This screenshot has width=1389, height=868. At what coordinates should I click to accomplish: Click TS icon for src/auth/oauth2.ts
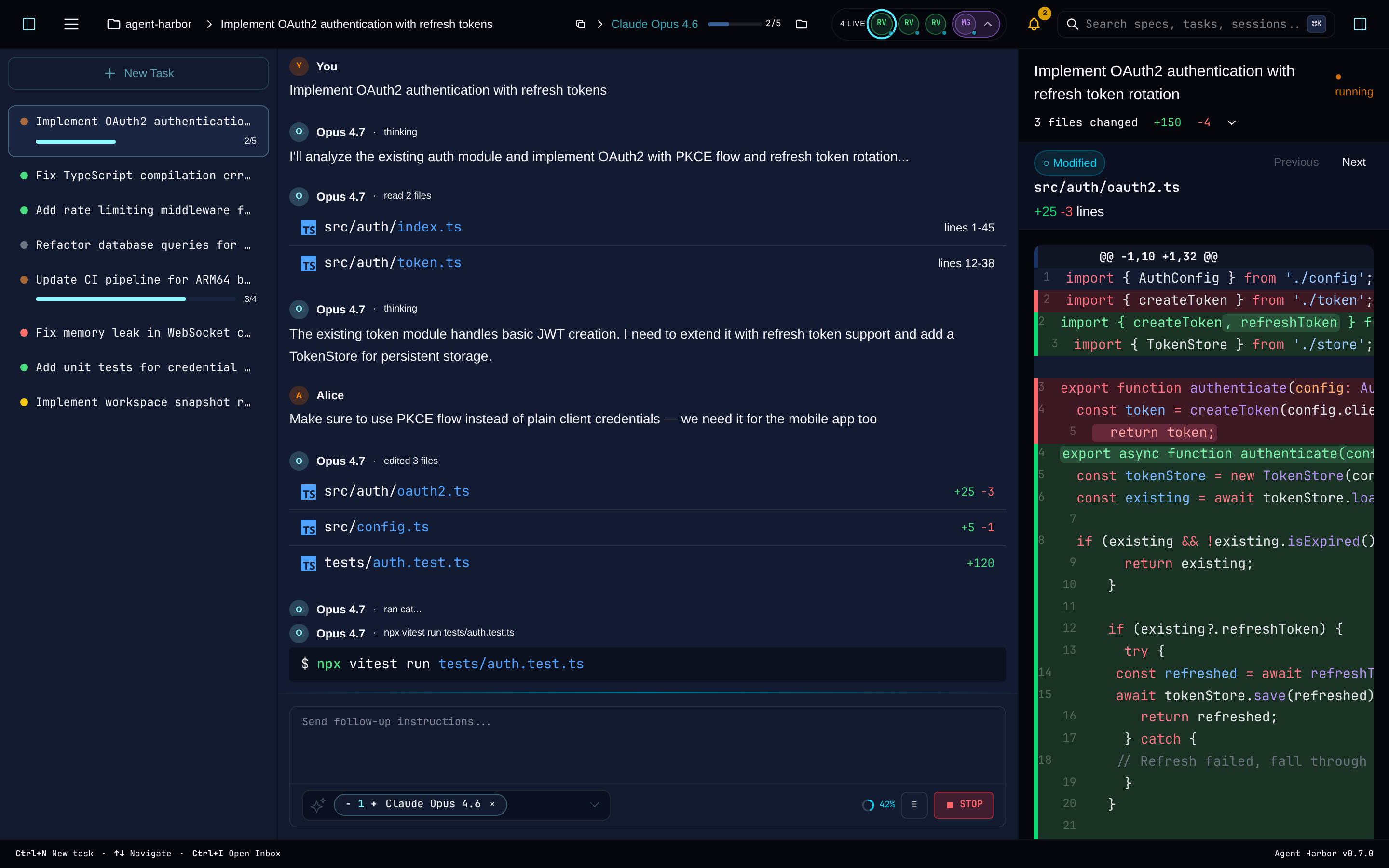pos(308,492)
